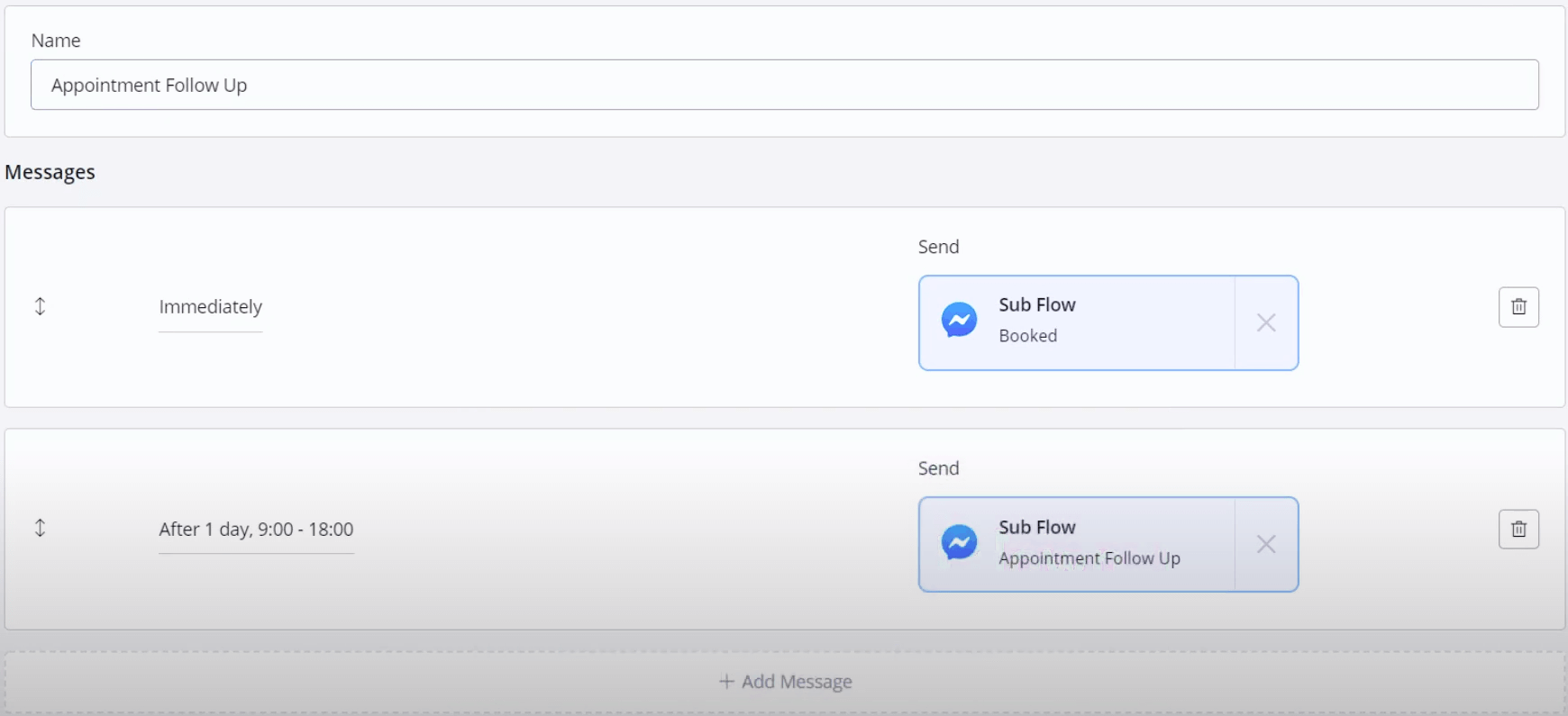Click the Name field containing Appointment Follow Up

784,85
